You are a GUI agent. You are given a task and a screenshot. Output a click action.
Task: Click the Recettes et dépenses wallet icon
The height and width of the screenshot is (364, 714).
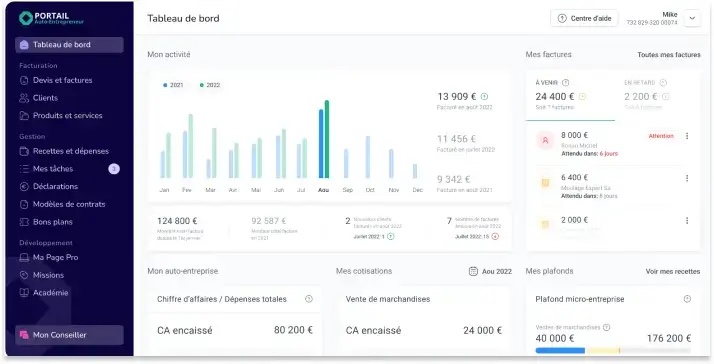[24, 151]
